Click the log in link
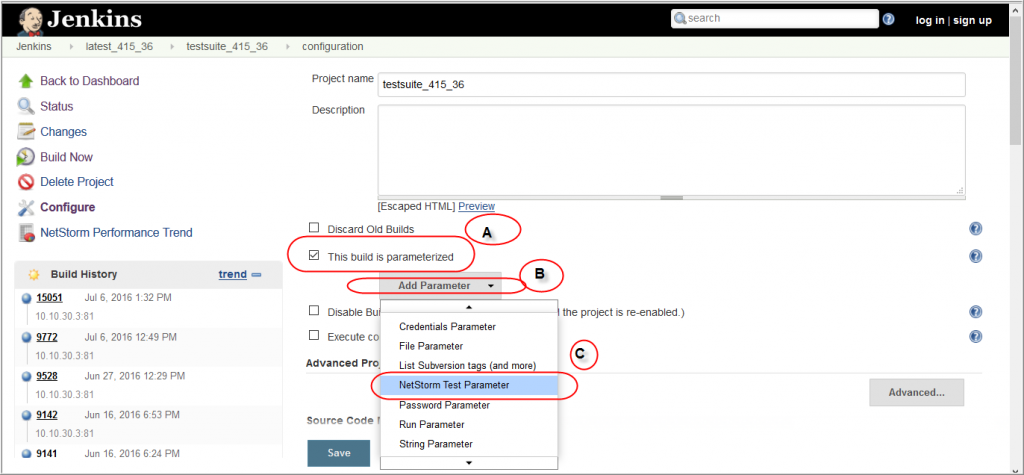 point(930,20)
